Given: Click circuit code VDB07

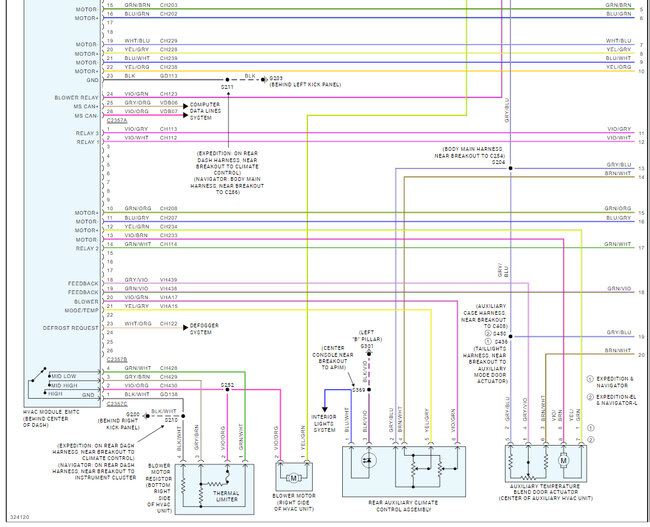Looking at the screenshot, I should coord(169,112).
